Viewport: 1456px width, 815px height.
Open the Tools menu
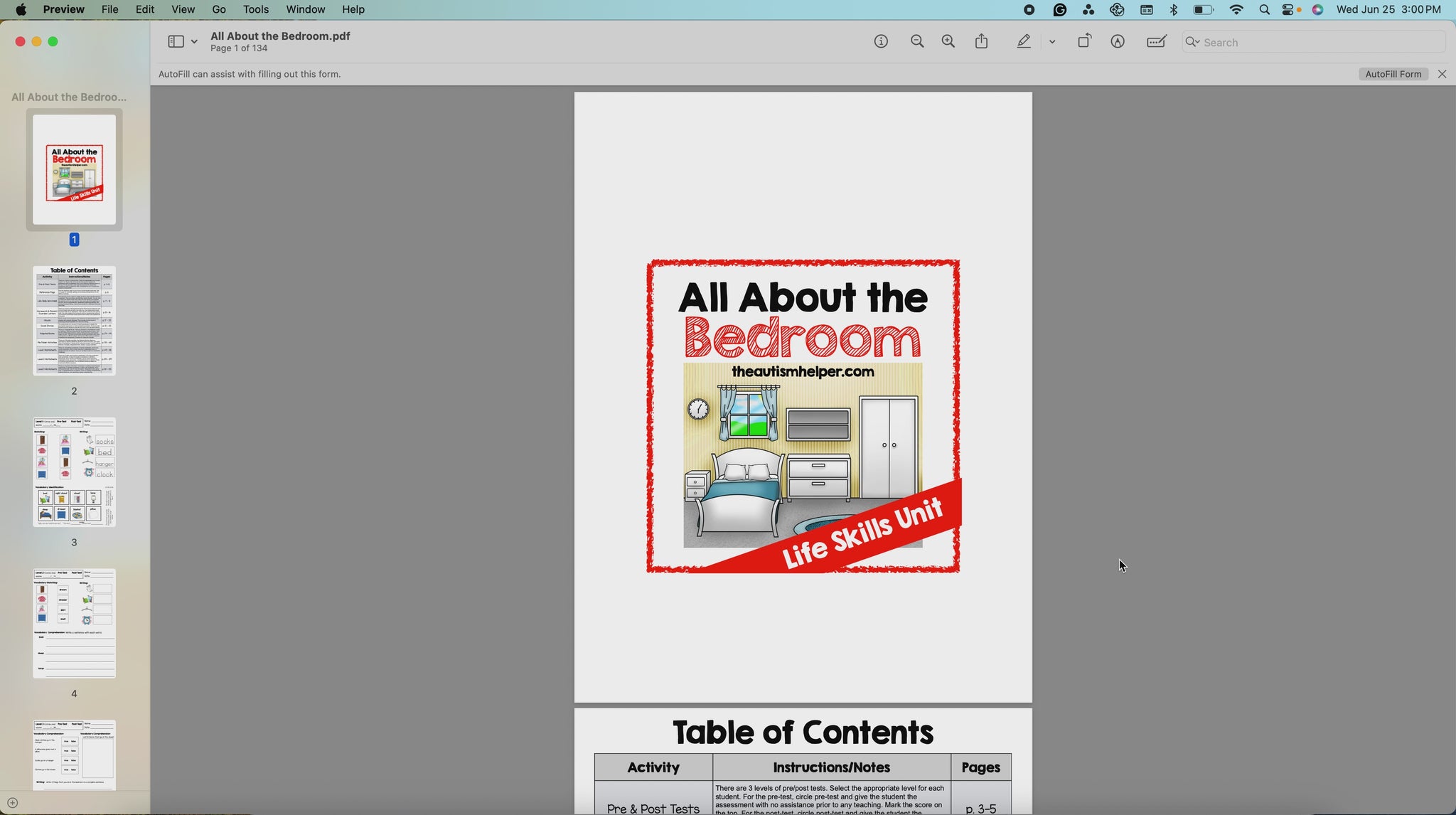[x=256, y=9]
